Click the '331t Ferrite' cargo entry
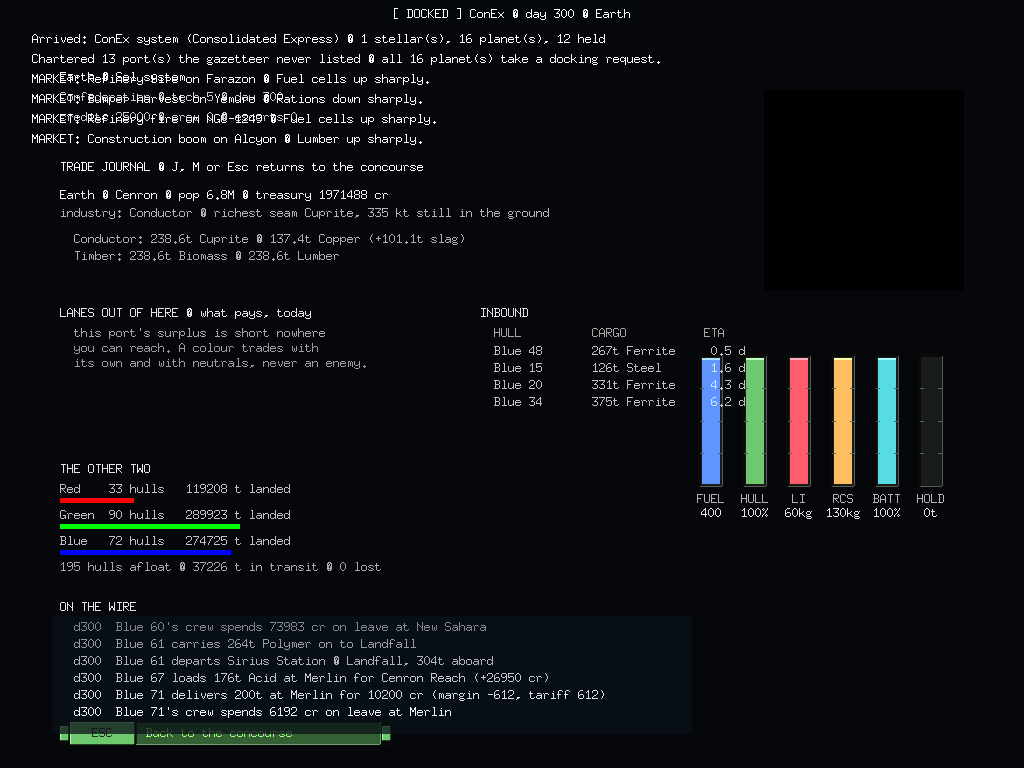The height and width of the screenshot is (768, 1024). pyautogui.click(x=633, y=385)
